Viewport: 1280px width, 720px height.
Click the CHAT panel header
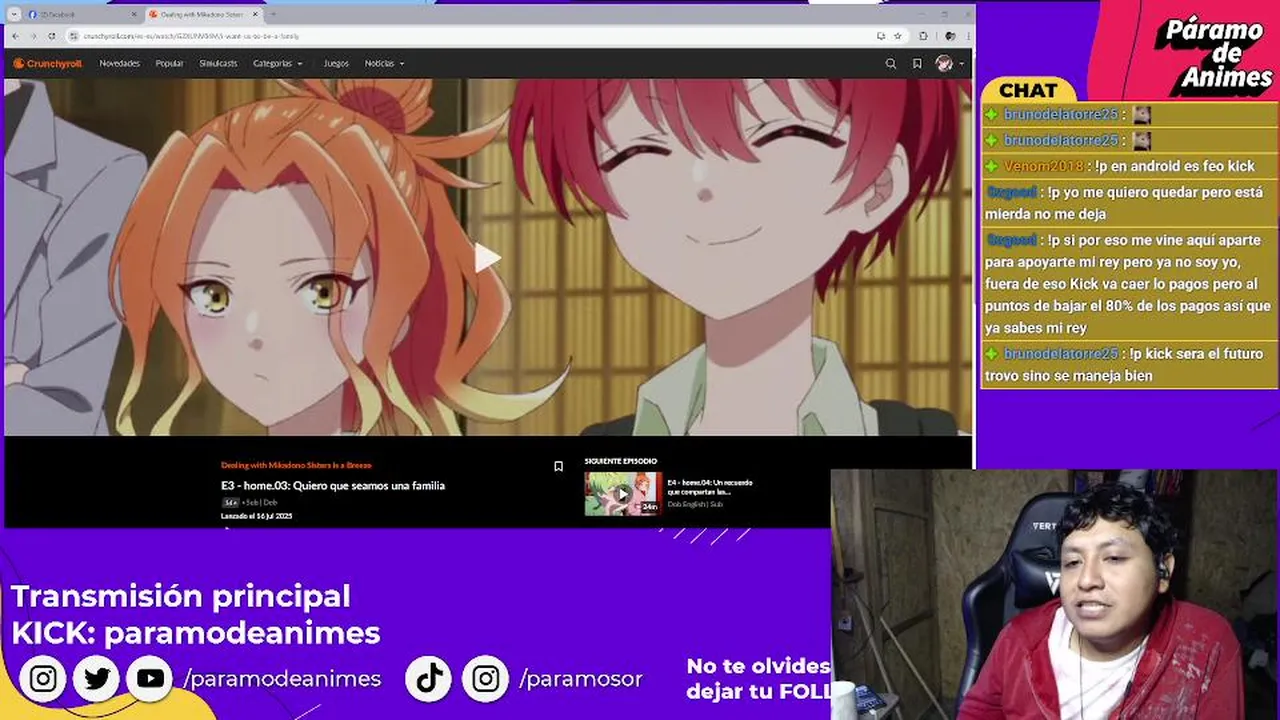coord(1028,90)
